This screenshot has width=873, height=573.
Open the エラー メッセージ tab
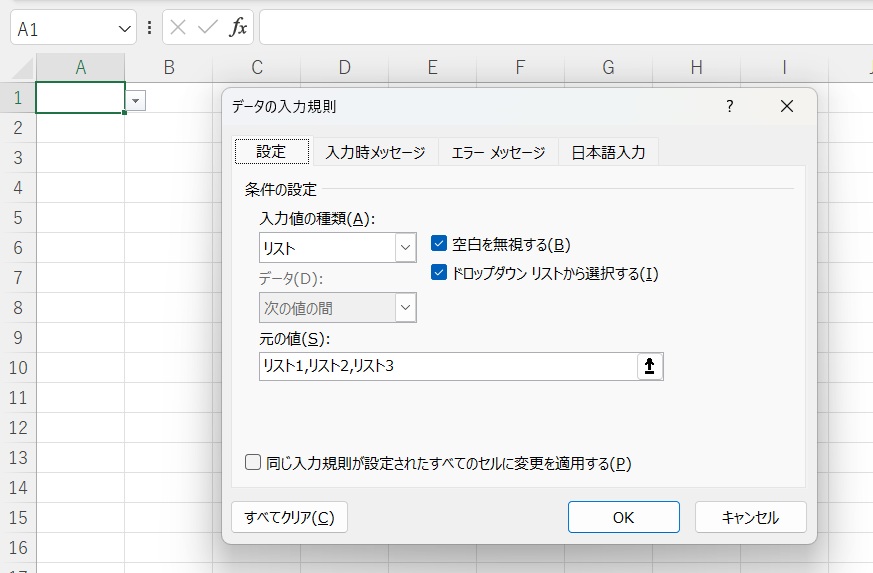point(498,152)
